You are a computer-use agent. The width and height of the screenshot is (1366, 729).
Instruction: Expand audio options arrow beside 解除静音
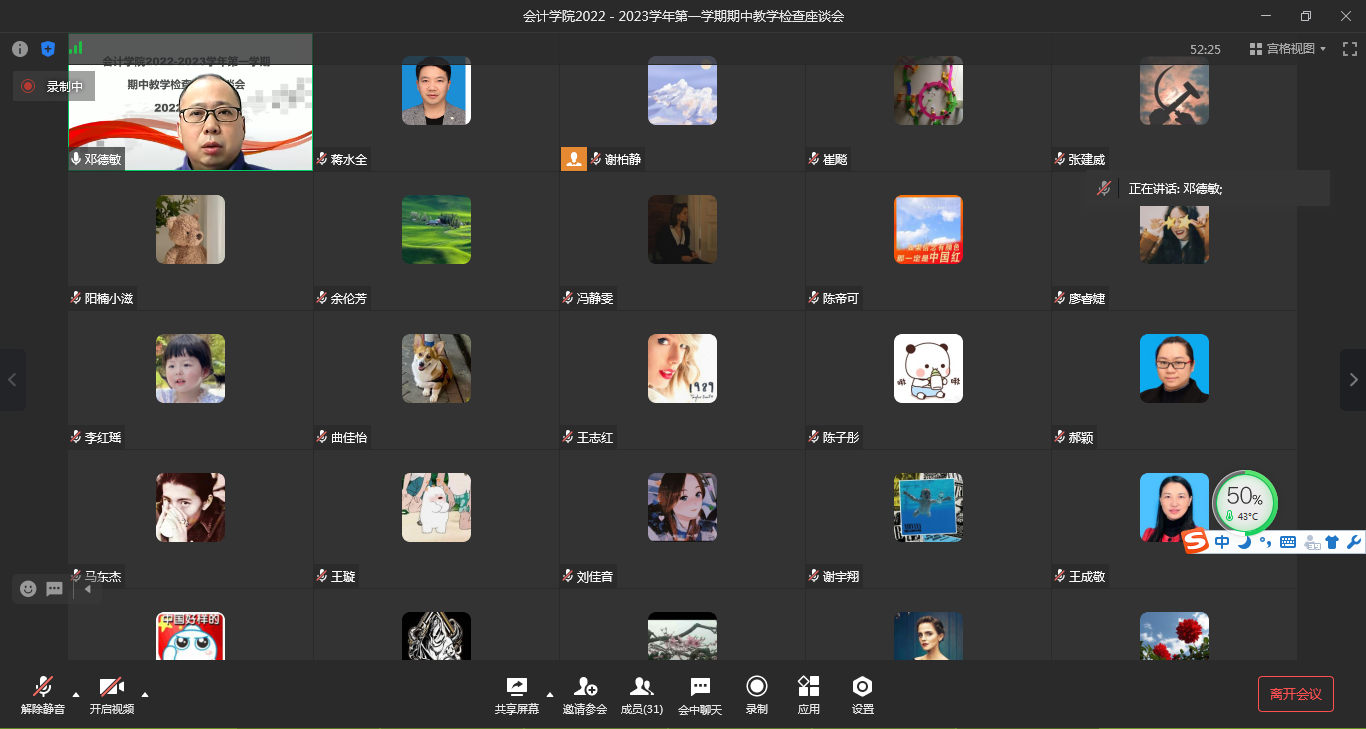[76, 694]
